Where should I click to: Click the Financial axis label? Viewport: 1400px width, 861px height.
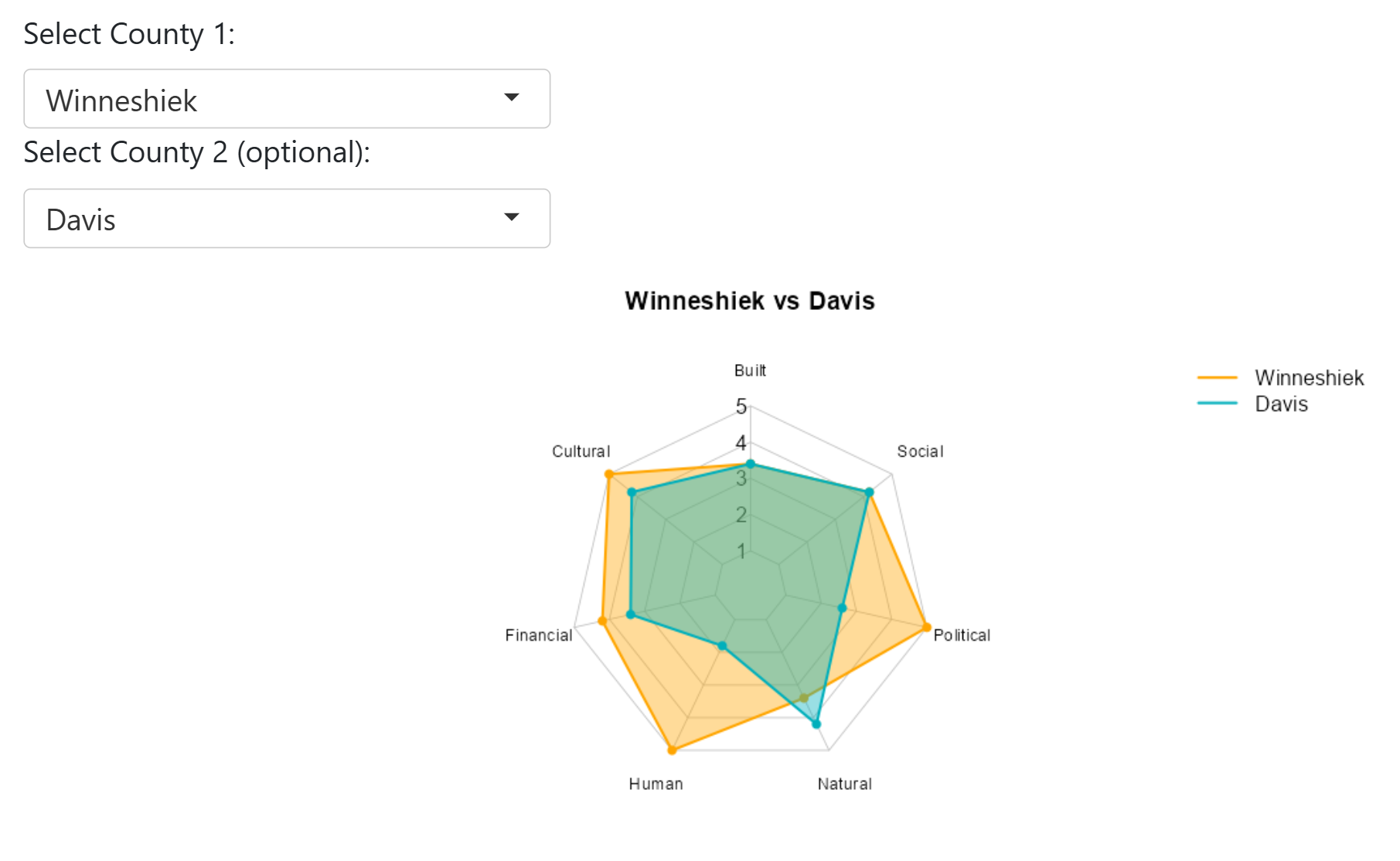click(x=539, y=635)
